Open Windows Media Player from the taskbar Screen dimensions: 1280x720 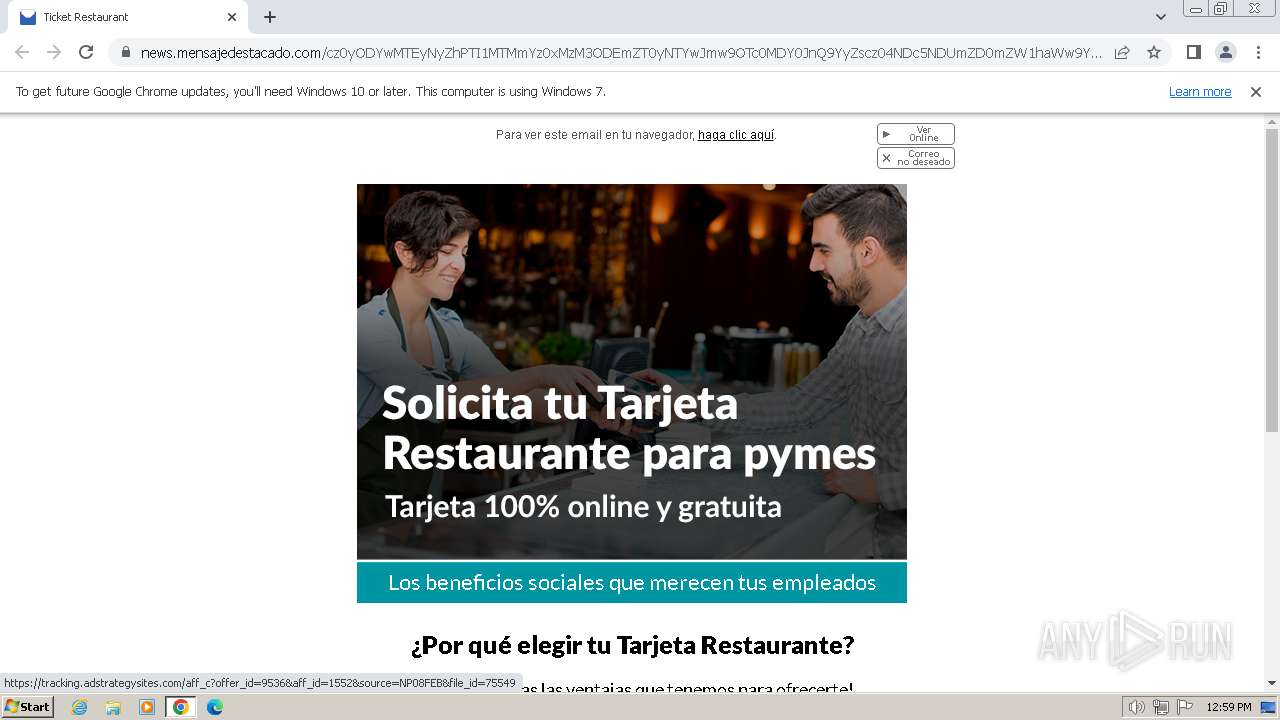(147, 707)
